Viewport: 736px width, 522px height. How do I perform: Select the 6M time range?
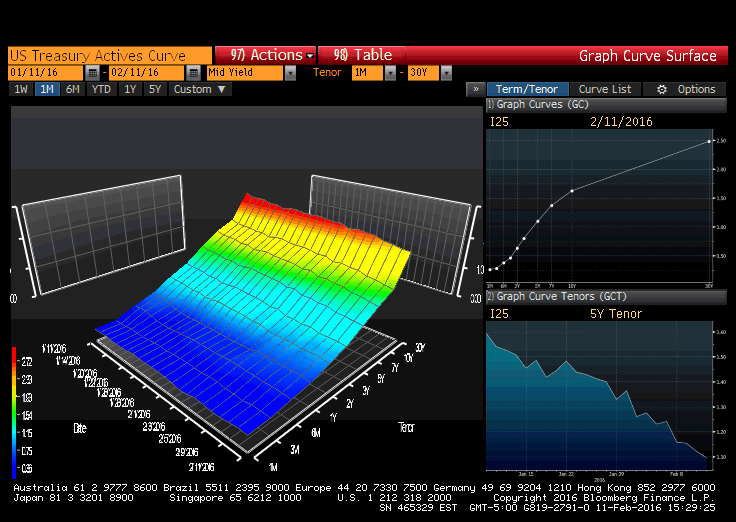(x=73, y=89)
